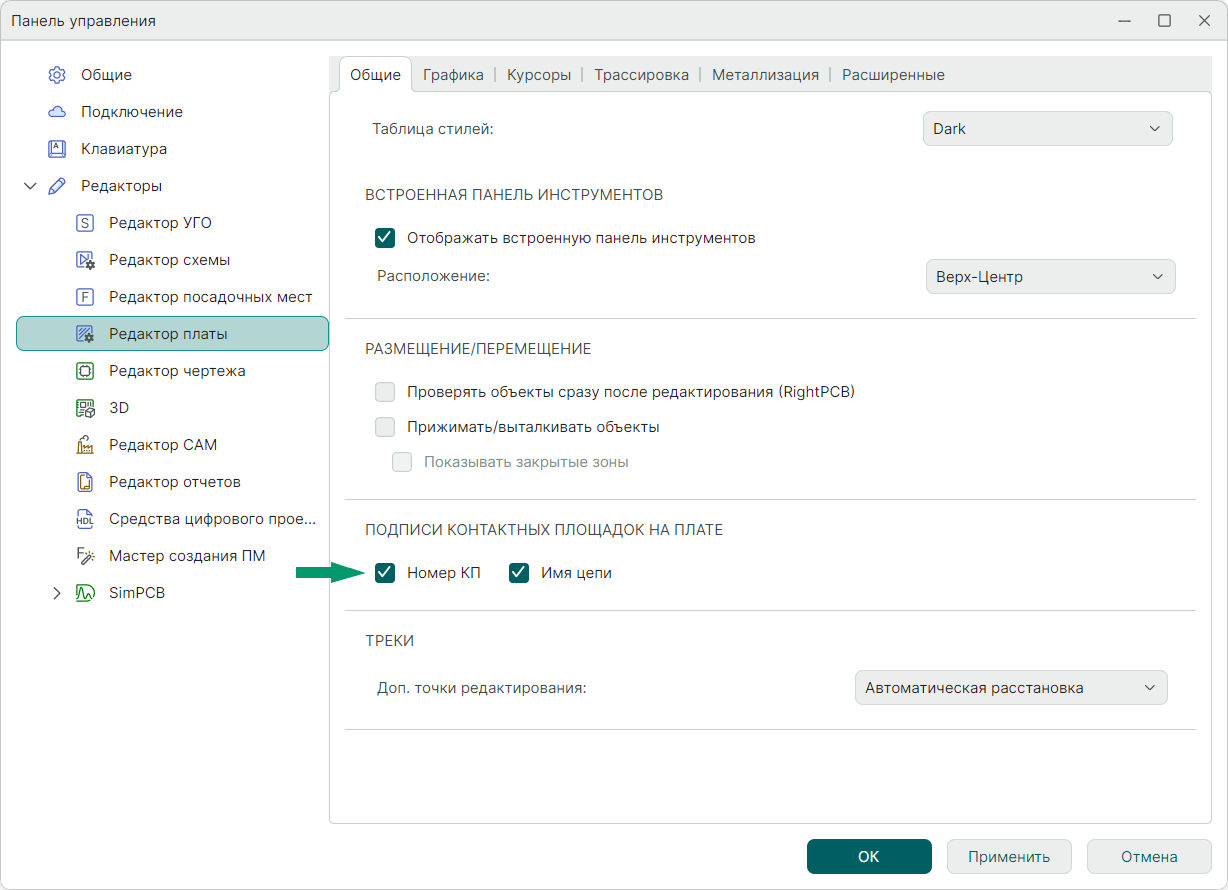Screen dimensions: 1228x890
Task: Switch to the Трассировка tab
Action: point(641,75)
